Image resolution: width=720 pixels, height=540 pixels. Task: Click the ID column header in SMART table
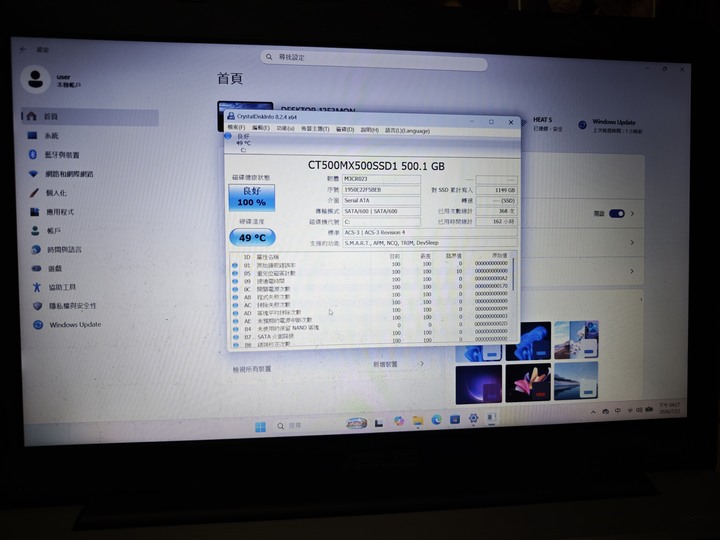pyautogui.click(x=247, y=257)
